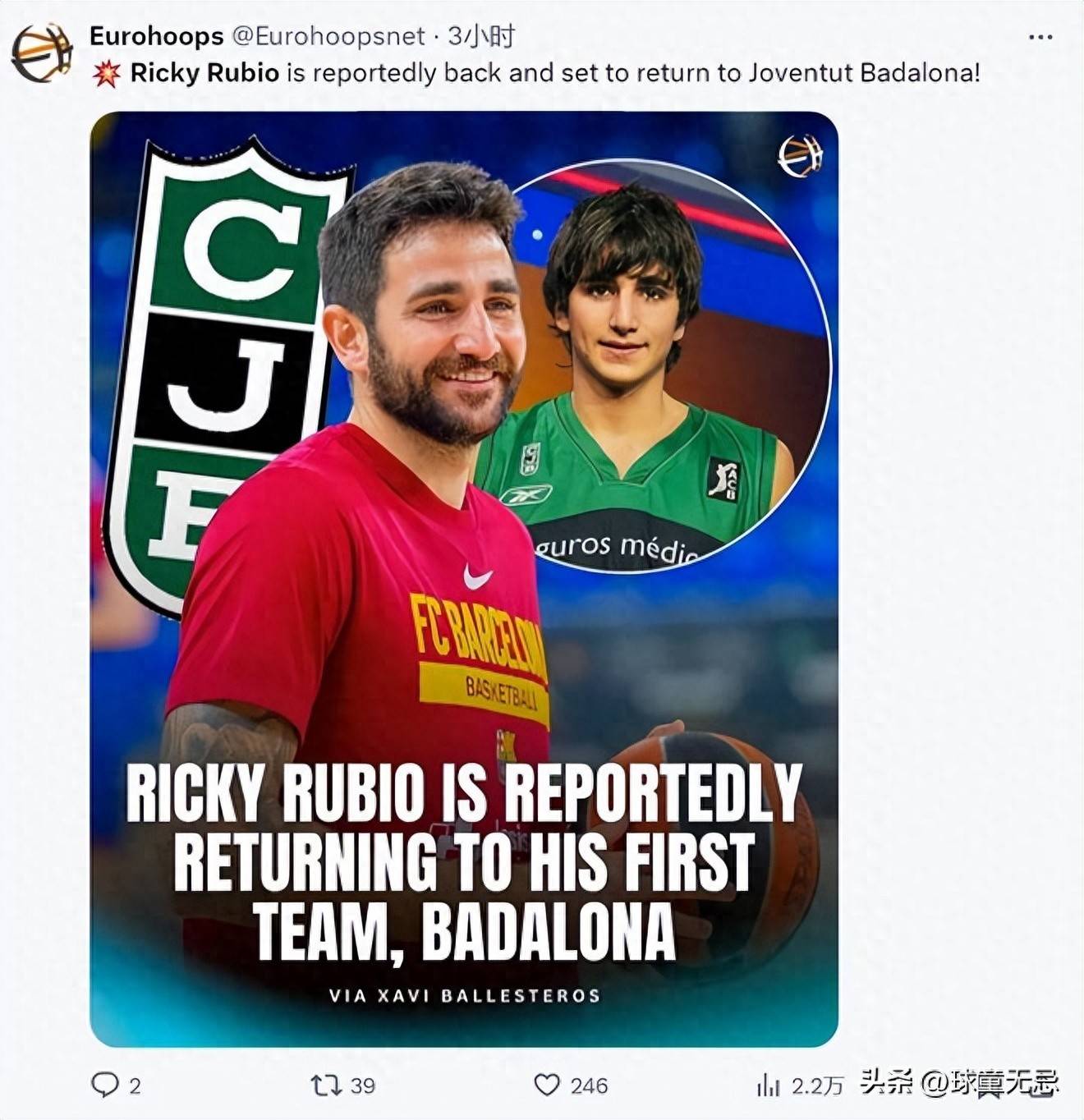Like the post with heart icon
Image resolution: width=1084 pixels, height=1120 pixels.
(x=547, y=1085)
